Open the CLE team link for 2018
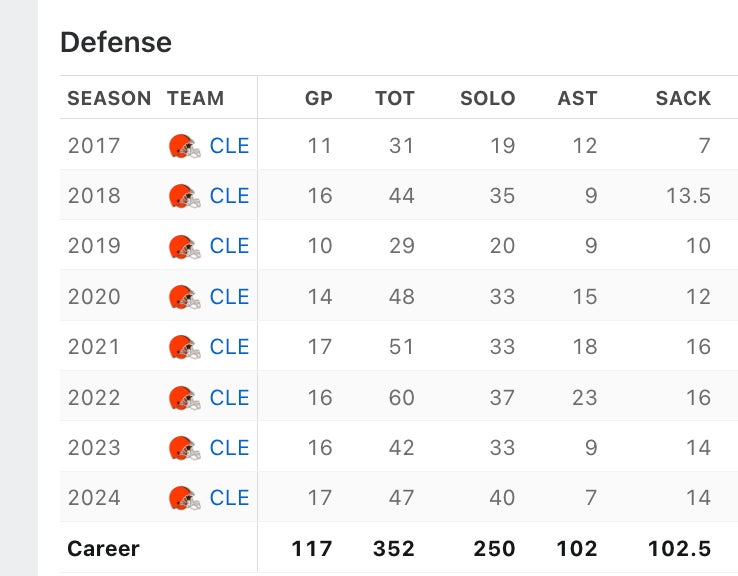 pyautogui.click(x=229, y=196)
